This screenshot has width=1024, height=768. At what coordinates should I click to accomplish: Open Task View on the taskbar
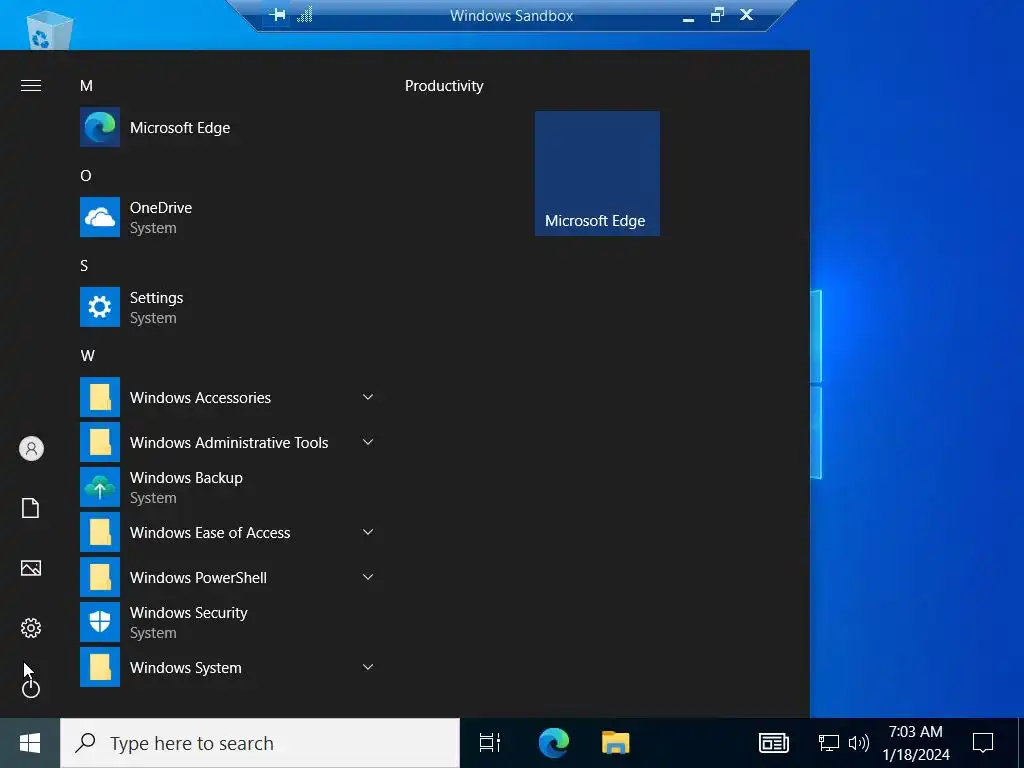pyautogui.click(x=490, y=743)
